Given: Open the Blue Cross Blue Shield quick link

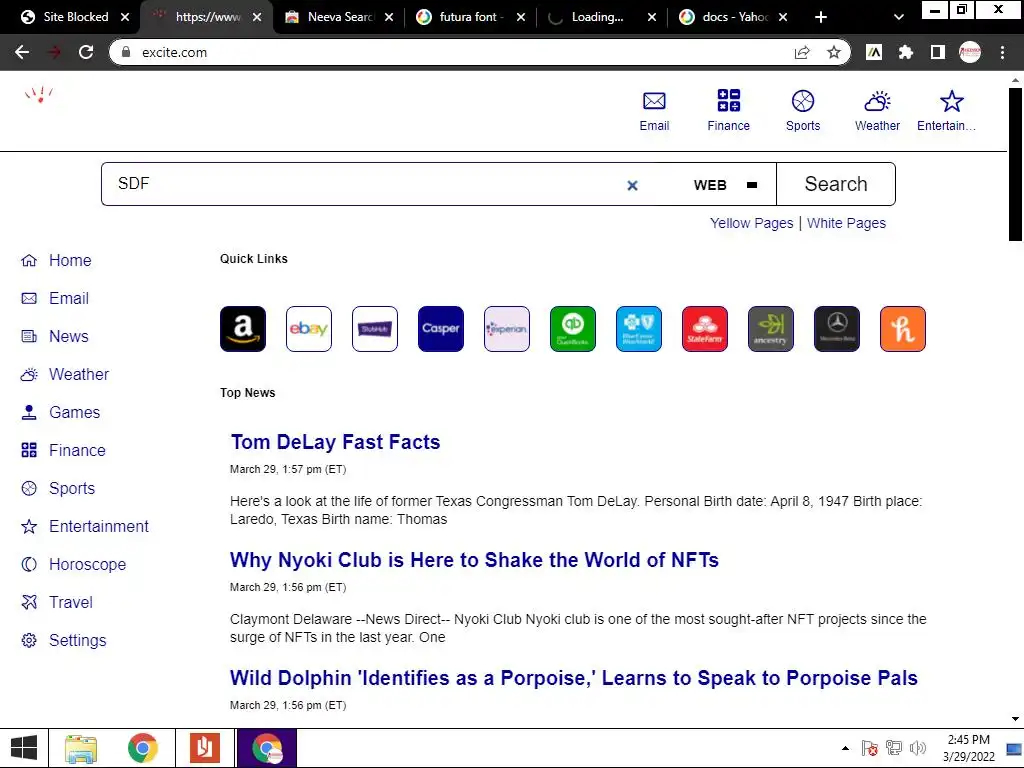Looking at the screenshot, I should tap(639, 328).
